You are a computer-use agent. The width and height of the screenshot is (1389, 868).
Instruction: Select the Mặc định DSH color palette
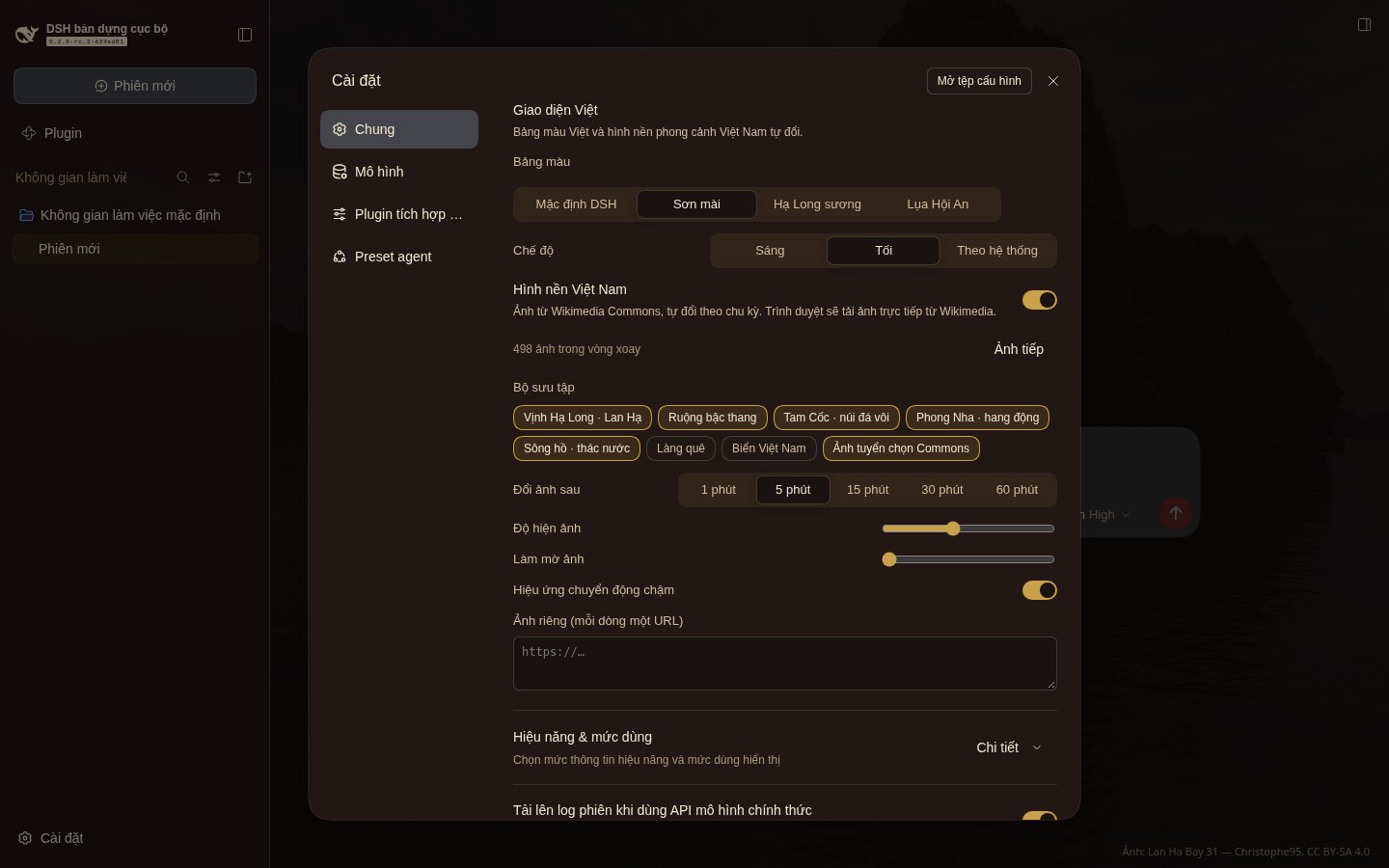pos(576,204)
